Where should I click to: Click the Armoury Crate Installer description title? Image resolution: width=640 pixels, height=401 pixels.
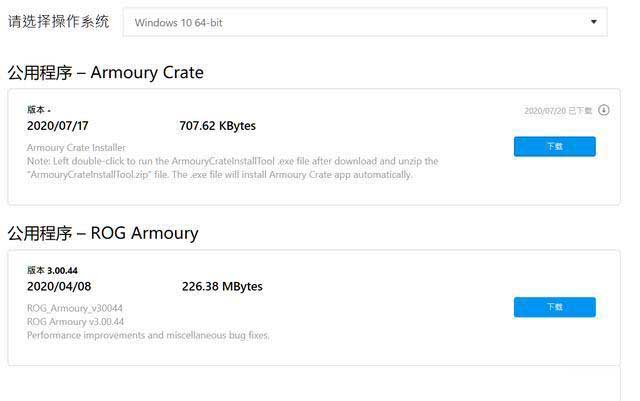(x=76, y=147)
